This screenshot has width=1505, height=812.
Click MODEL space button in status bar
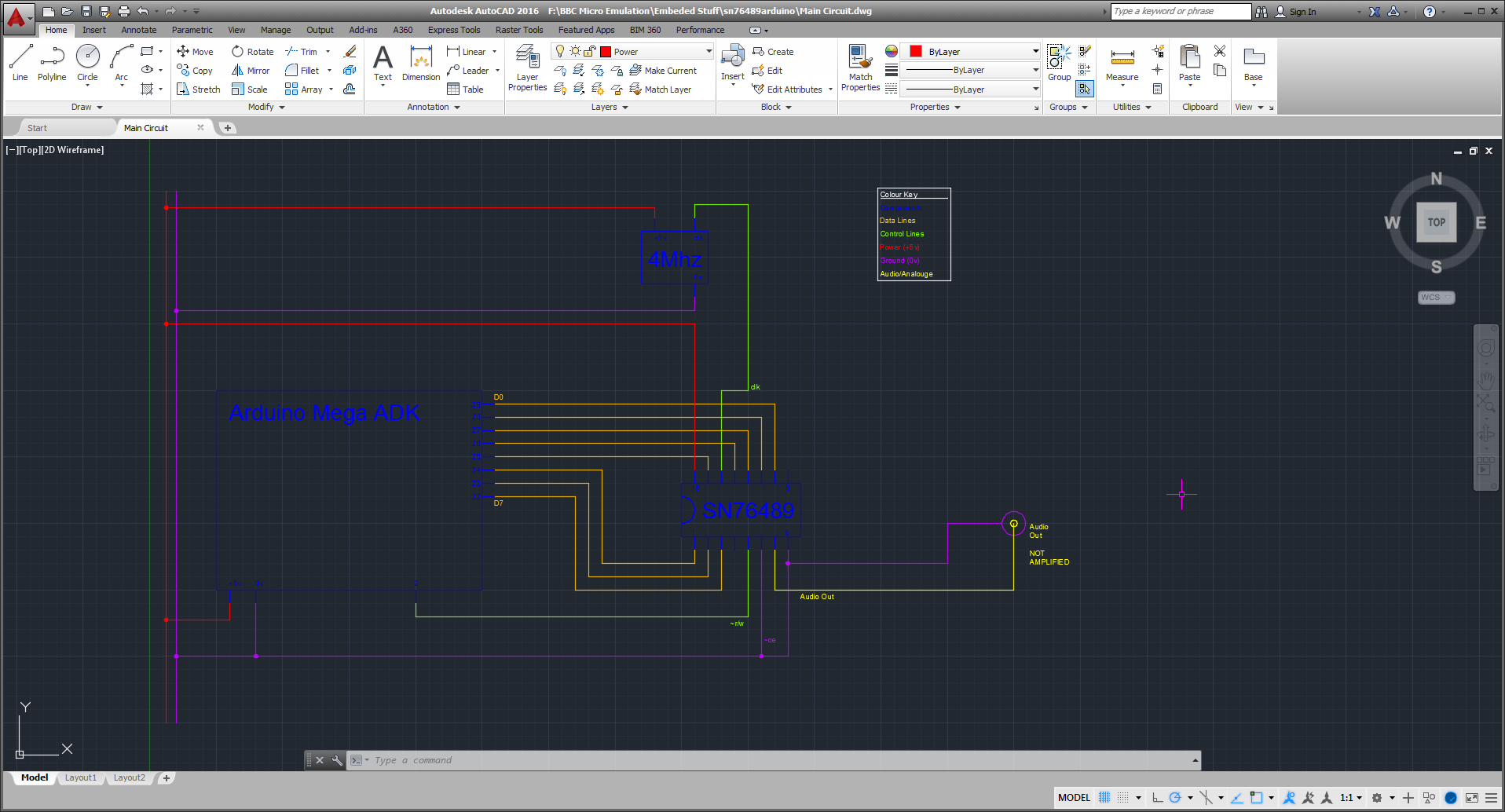(1074, 797)
